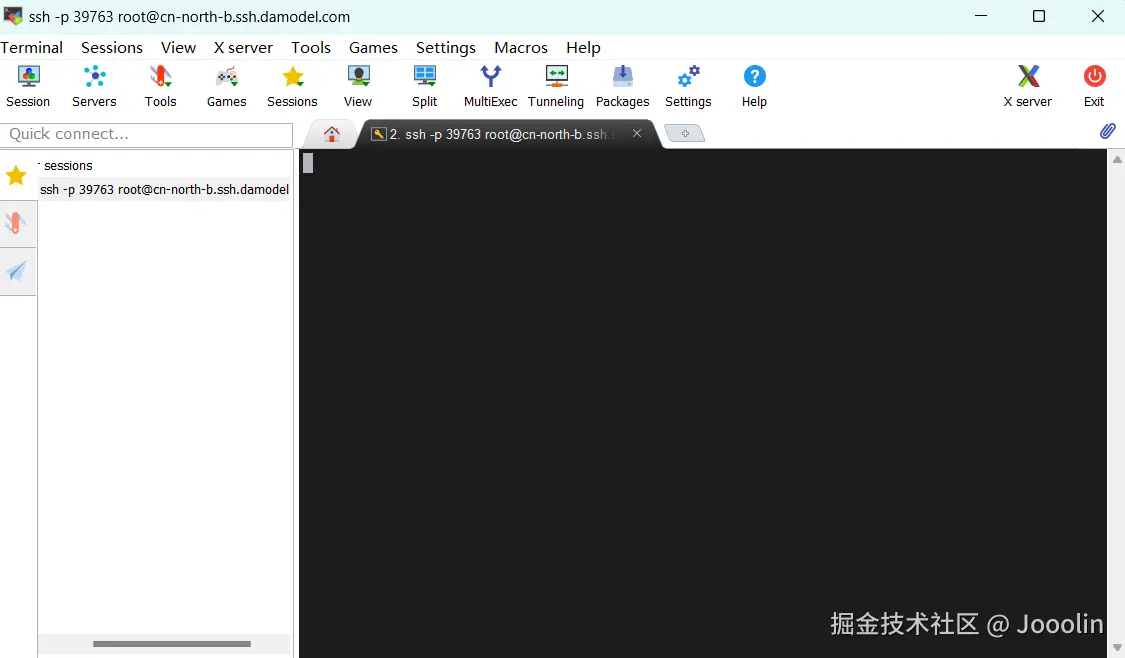This screenshot has height=658, width=1125.
Task: Click the Quick connect field
Action: 146,134
